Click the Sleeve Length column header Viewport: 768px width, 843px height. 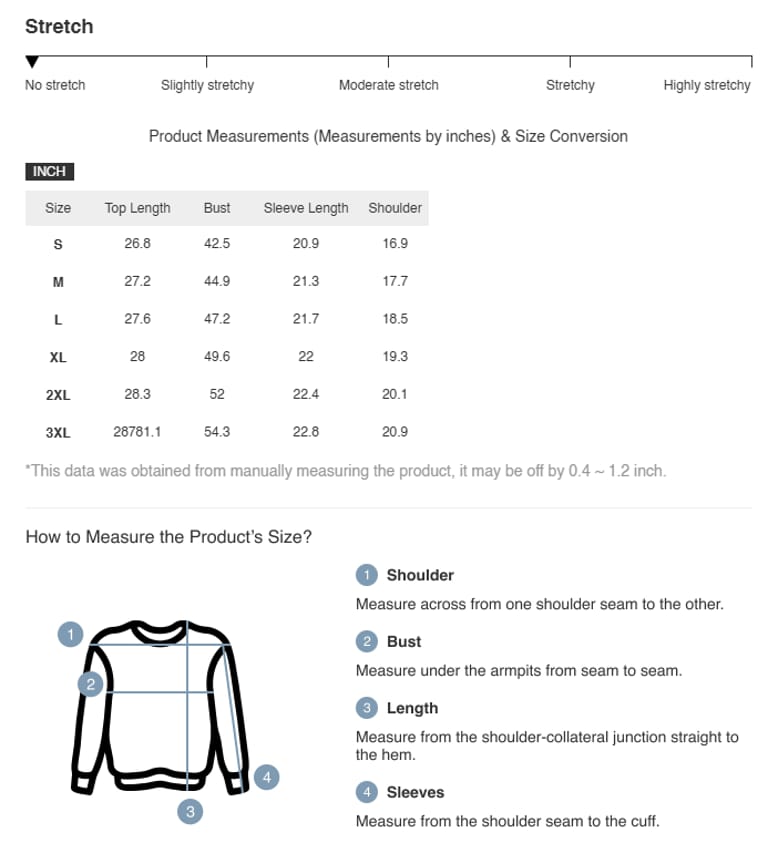tap(306, 208)
